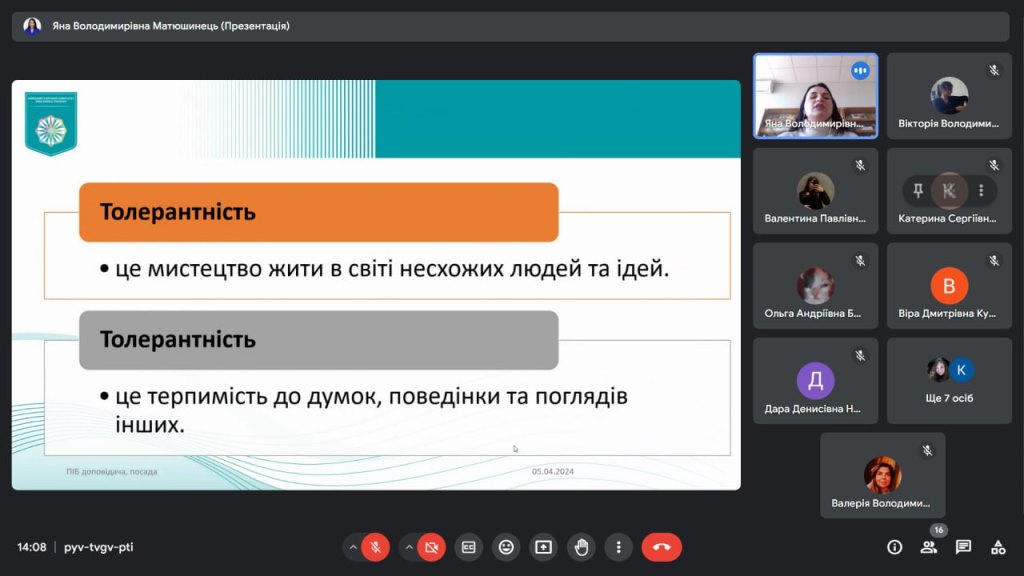
Task: Expand microphone audio settings arrow
Action: (353, 547)
